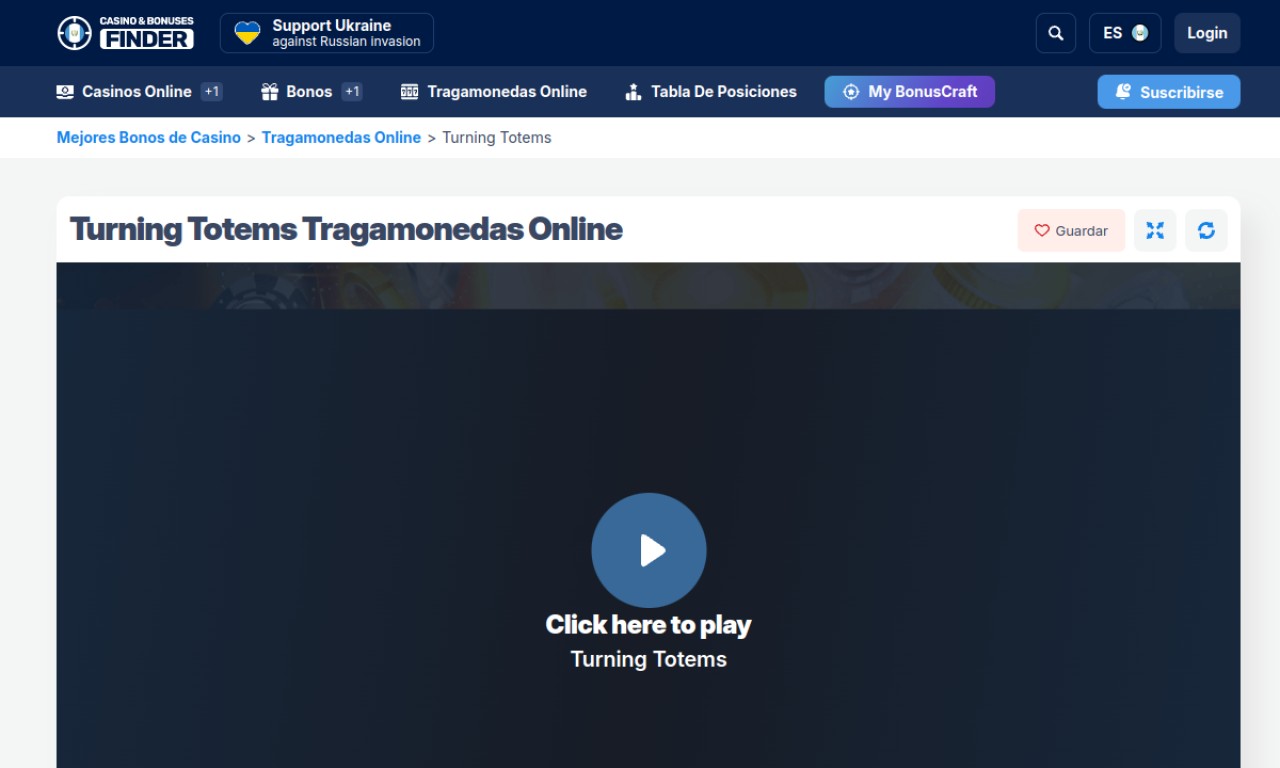Toggle fullscreen mode for the game
This screenshot has height=768, width=1280.
pyautogui.click(x=1155, y=230)
